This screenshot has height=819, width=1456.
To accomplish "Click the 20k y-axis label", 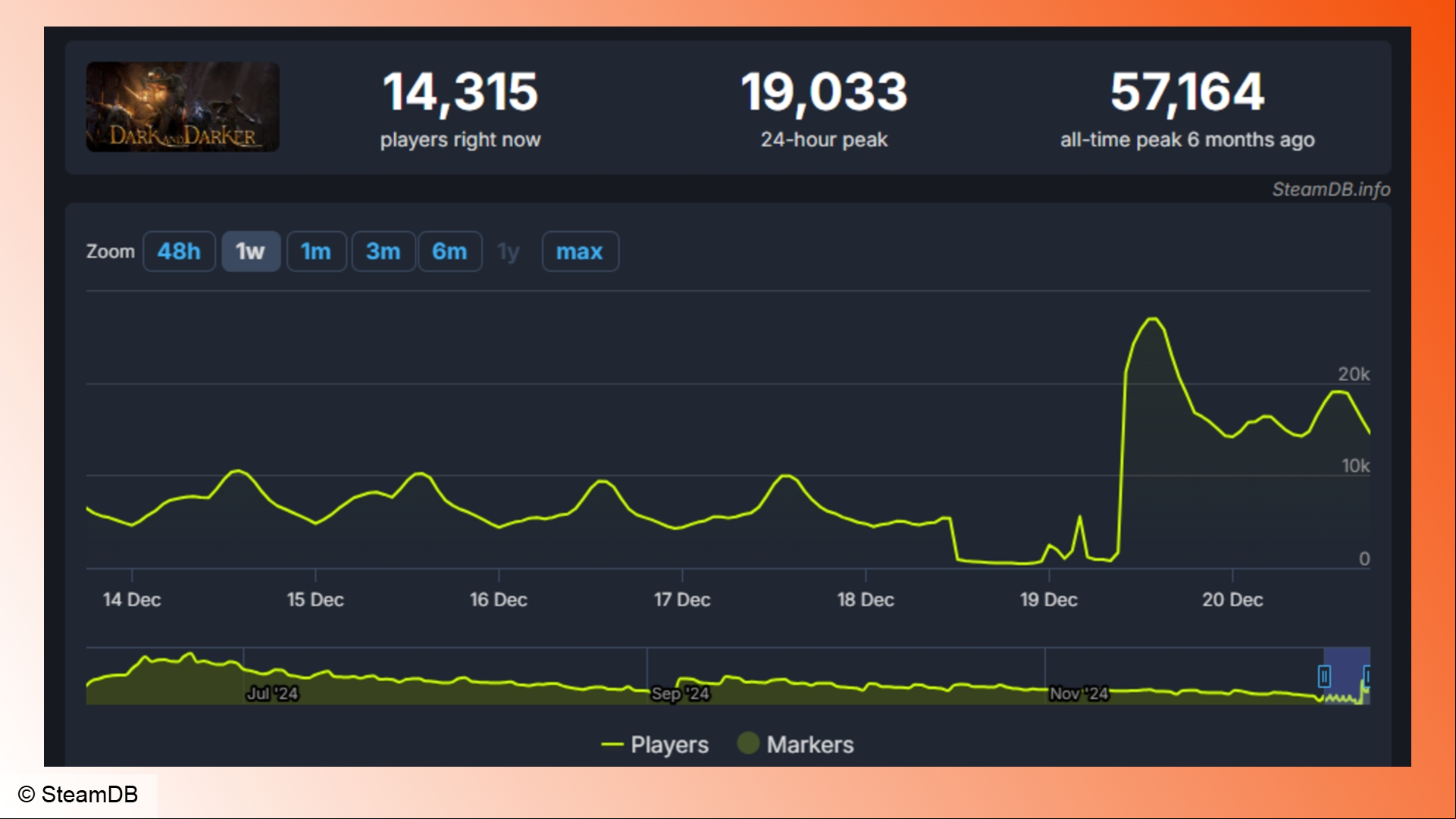I will (1354, 374).
